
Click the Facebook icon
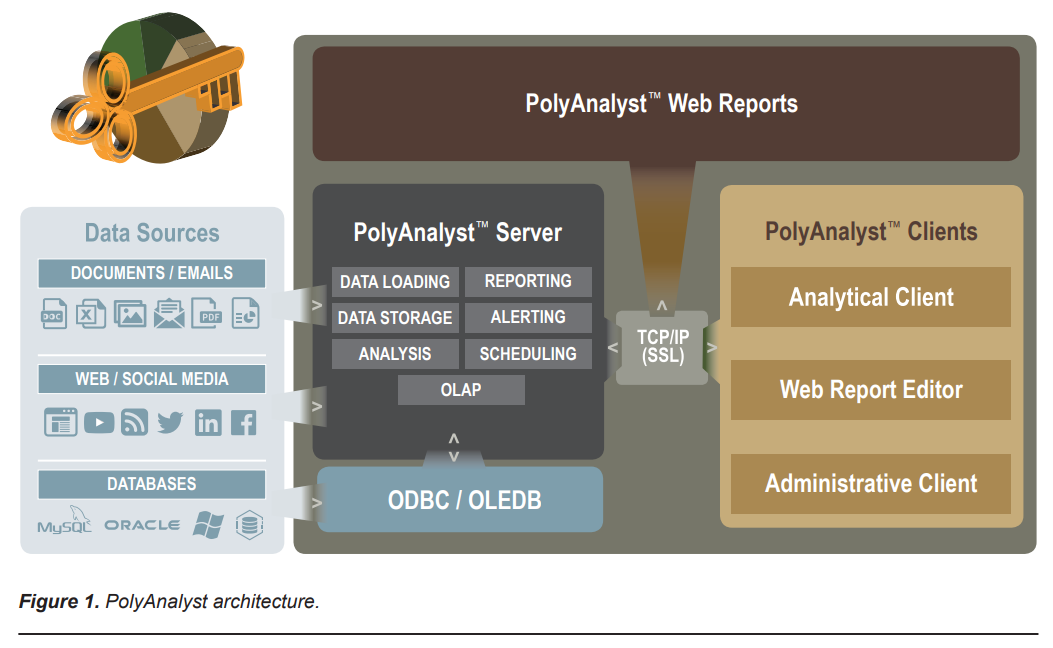(x=244, y=422)
